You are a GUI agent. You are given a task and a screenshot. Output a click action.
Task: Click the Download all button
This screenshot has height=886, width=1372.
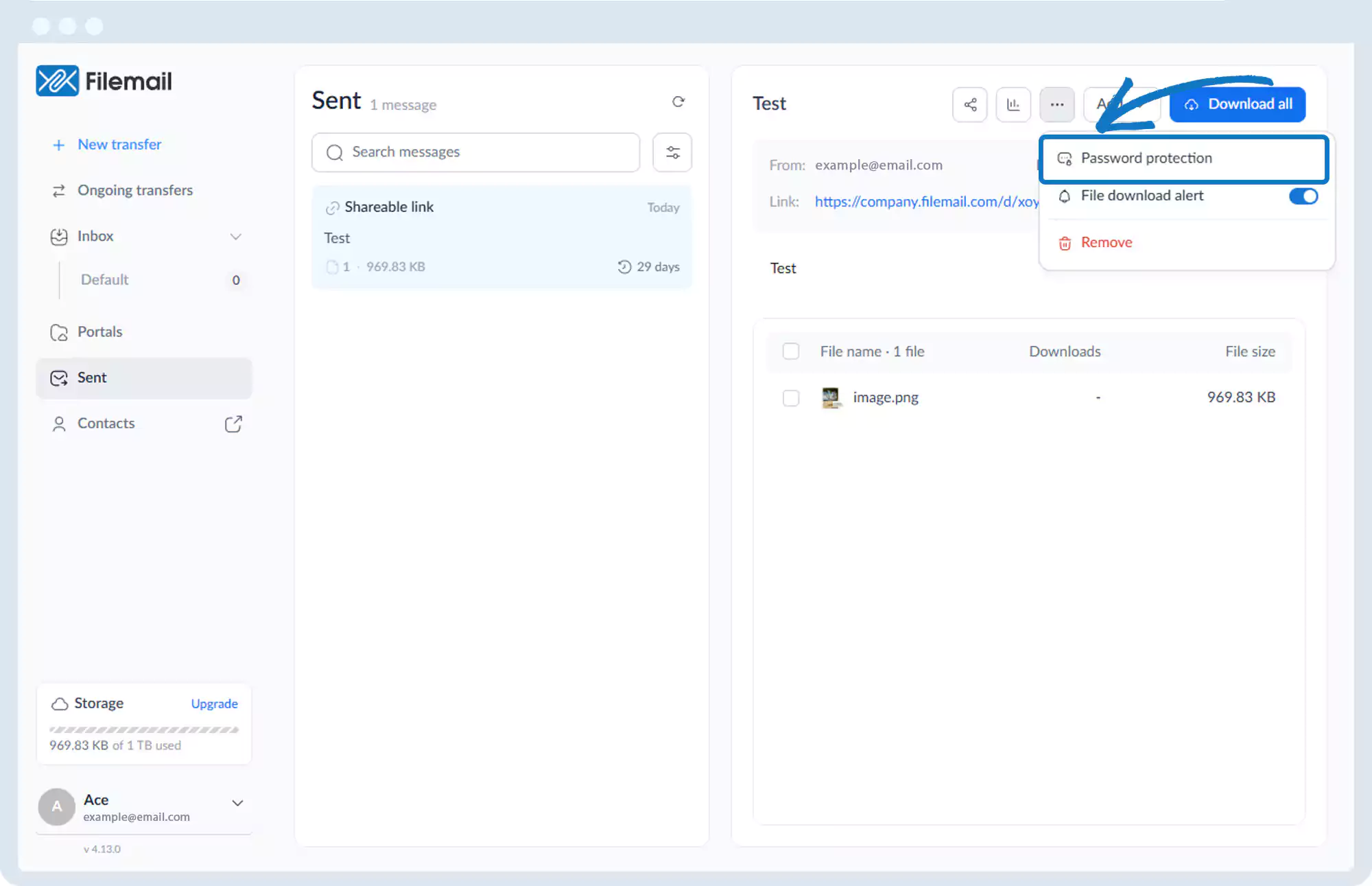click(x=1237, y=104)
